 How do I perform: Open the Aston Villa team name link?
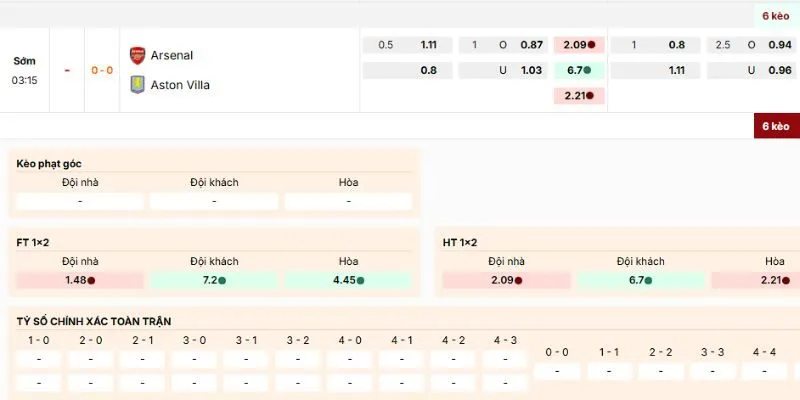coord(180,85)
